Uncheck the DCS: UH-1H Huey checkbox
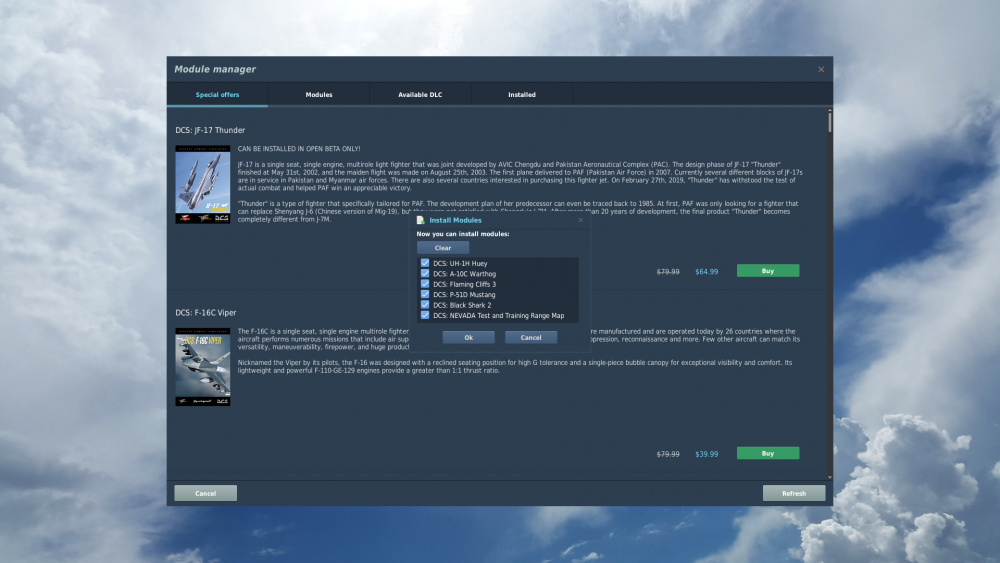This screenshot has width=1000, height=563. 425,263
